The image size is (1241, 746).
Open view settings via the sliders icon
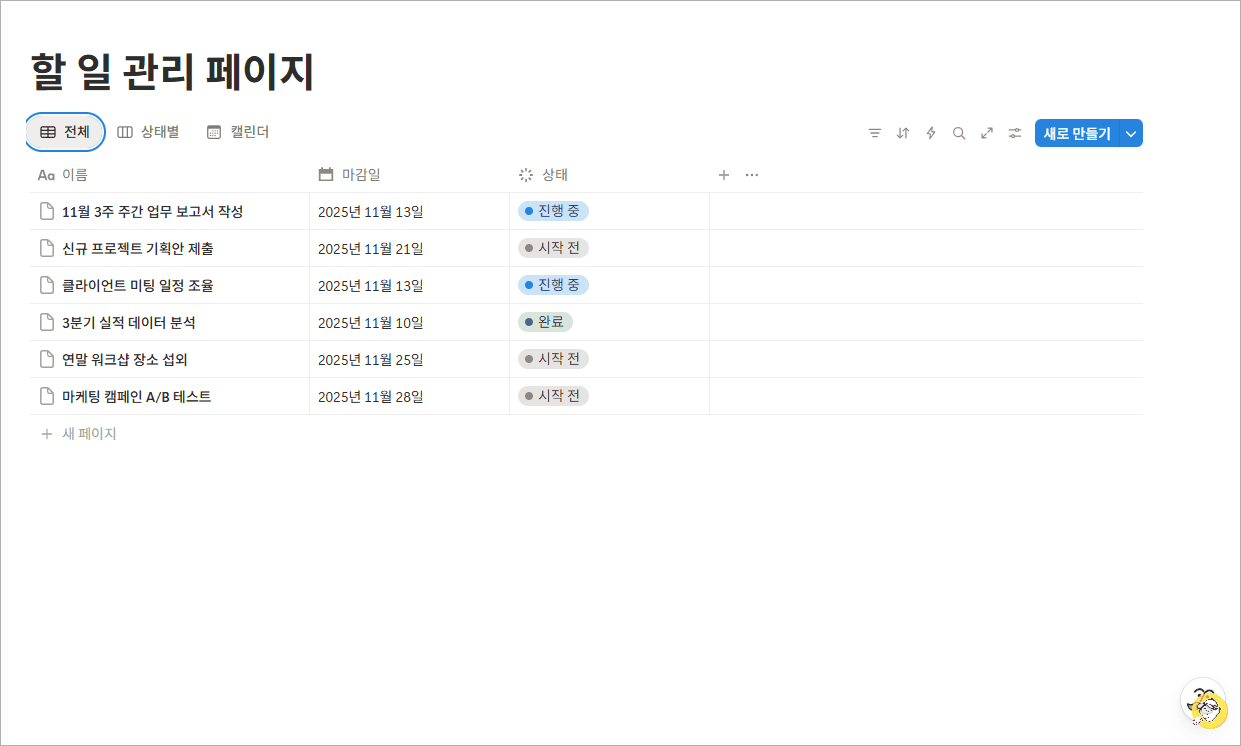click(x=1014, y=132)
